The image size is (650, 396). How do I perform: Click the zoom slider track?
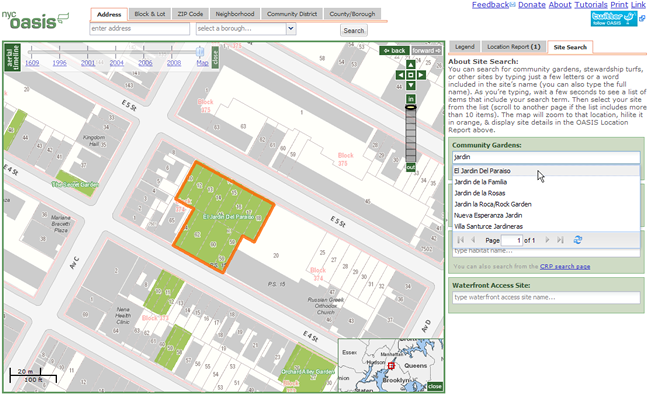410,136
